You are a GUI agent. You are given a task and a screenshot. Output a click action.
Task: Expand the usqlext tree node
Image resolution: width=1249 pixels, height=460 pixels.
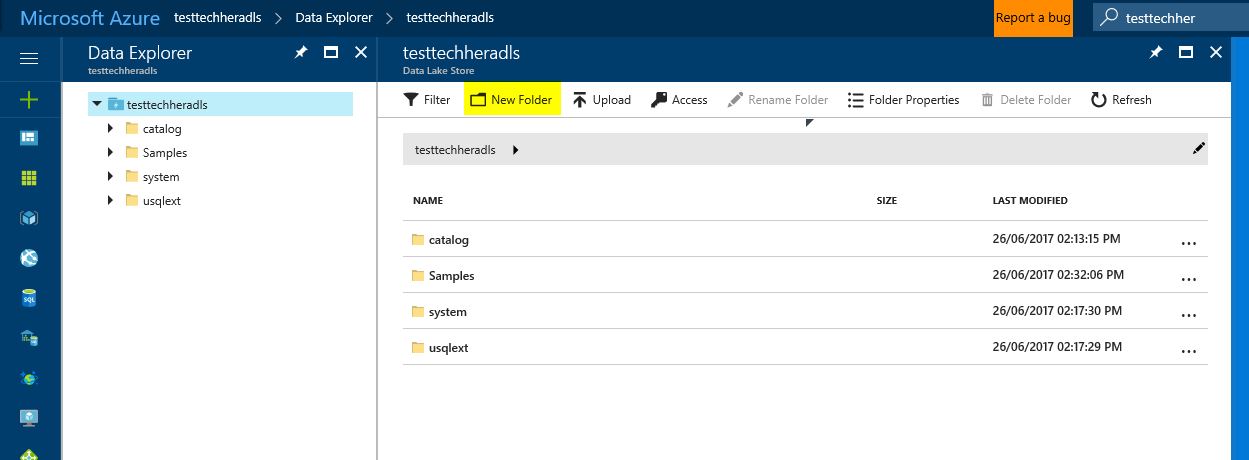(110, 200)
